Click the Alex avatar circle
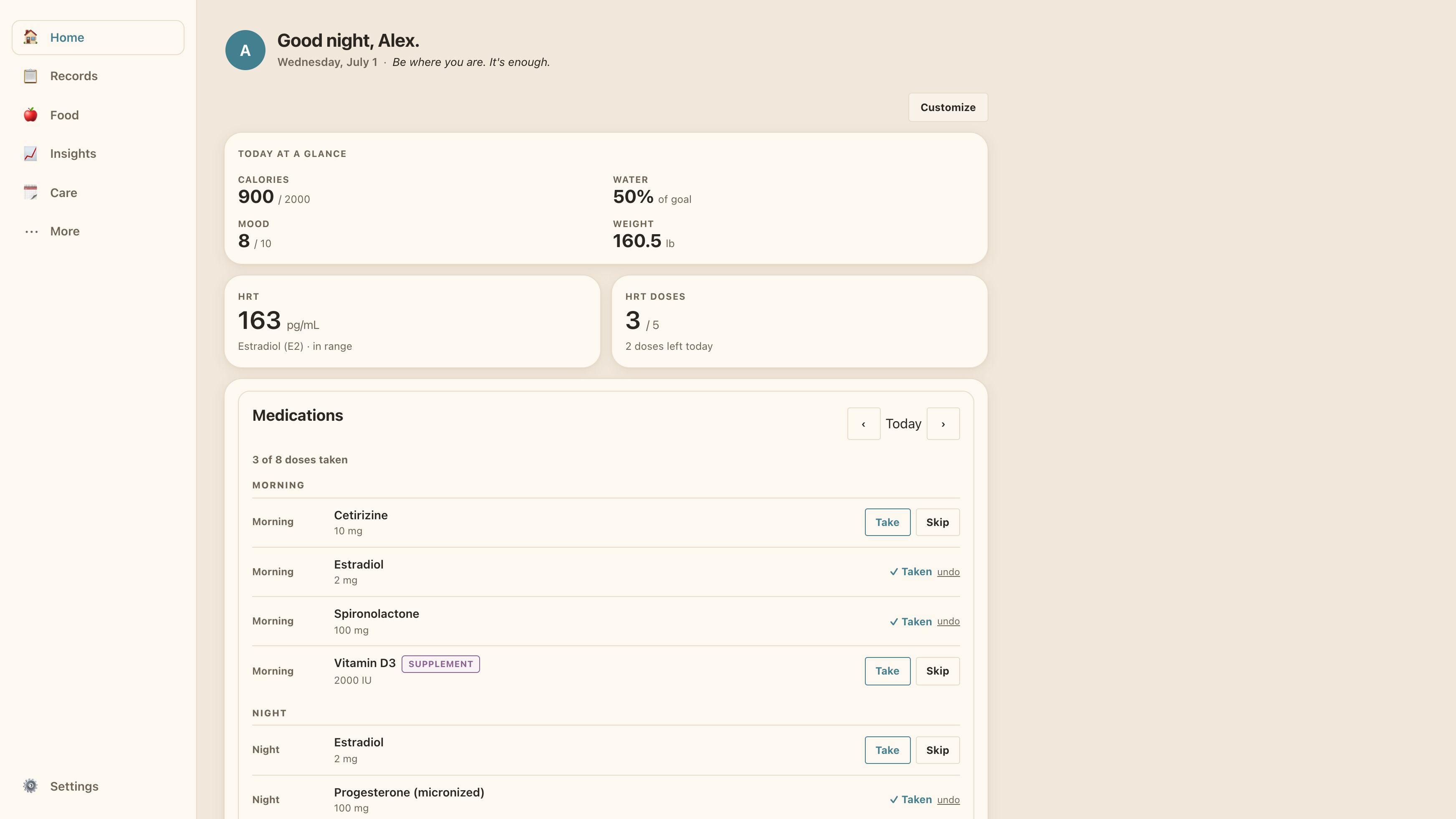Image resolution: width=1456 pixels, height=819 pixels. tap(245, 51)
